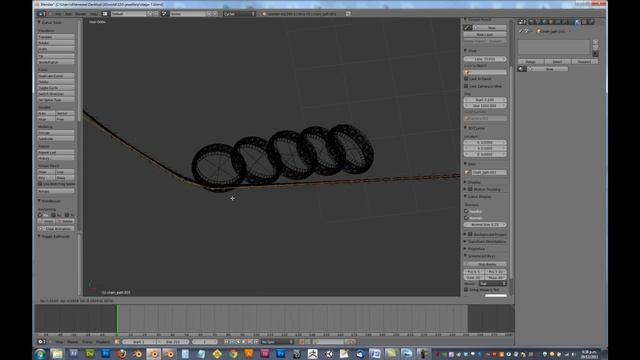Toggle Group Mouse & Text checkbox
Screen dimensions: 640x360
coord(466,290)
